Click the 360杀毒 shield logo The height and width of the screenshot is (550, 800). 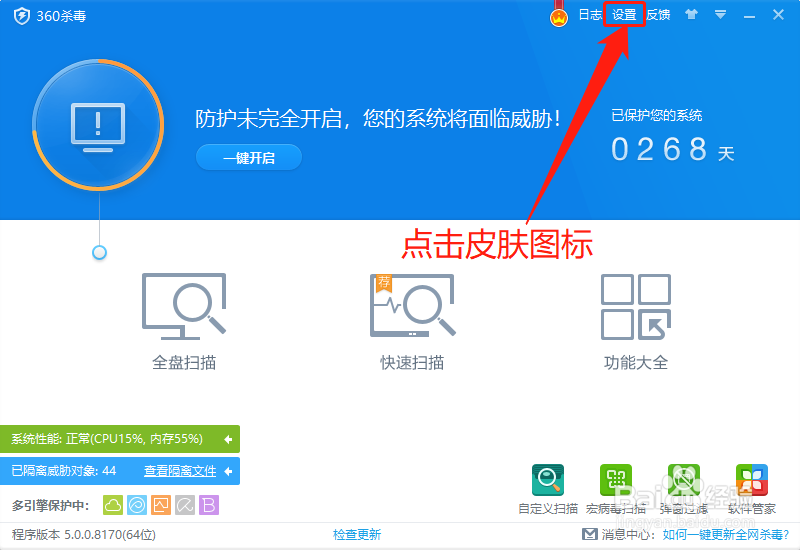[21, 16]
